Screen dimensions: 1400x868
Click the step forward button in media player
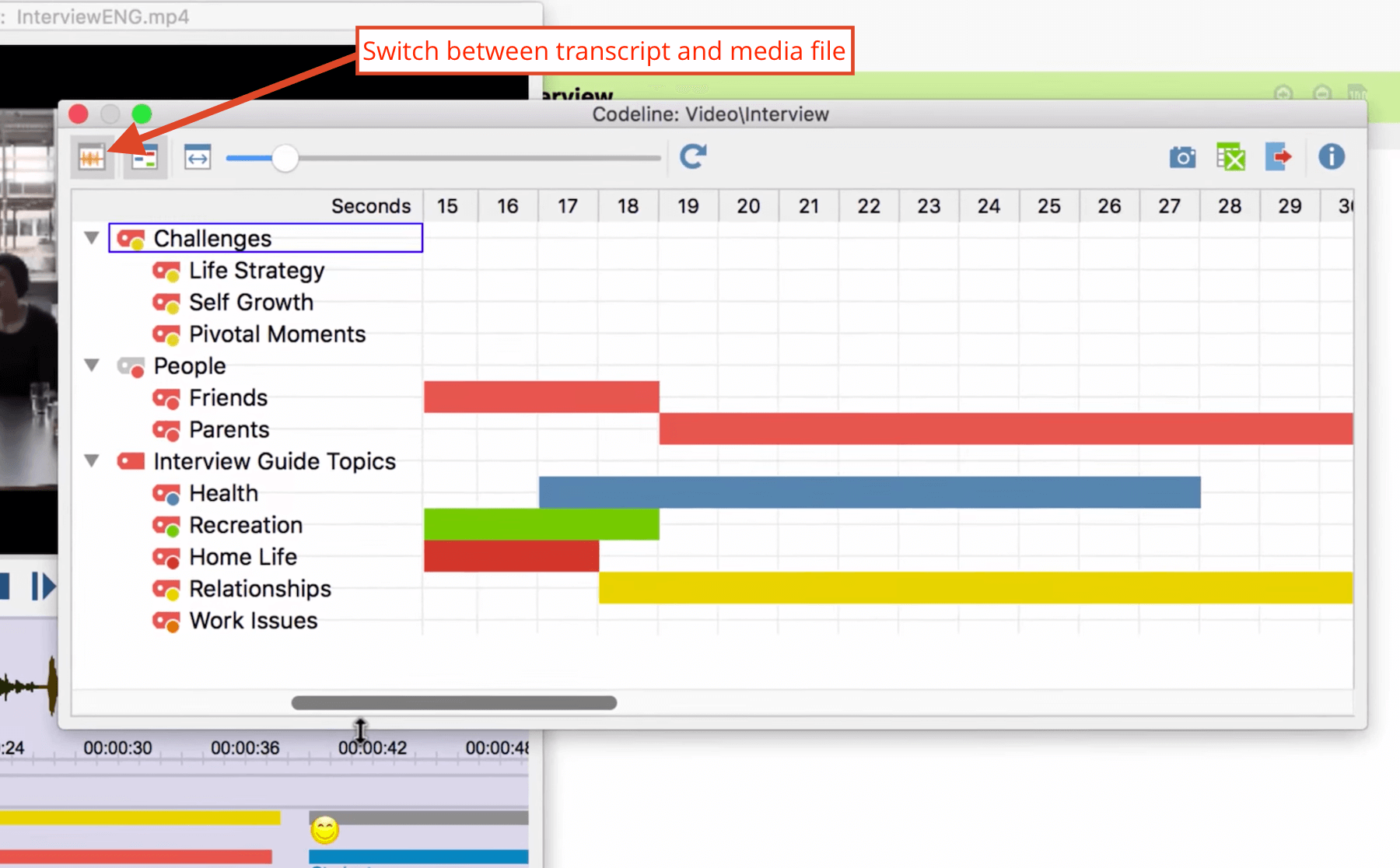tap(43, 586)
